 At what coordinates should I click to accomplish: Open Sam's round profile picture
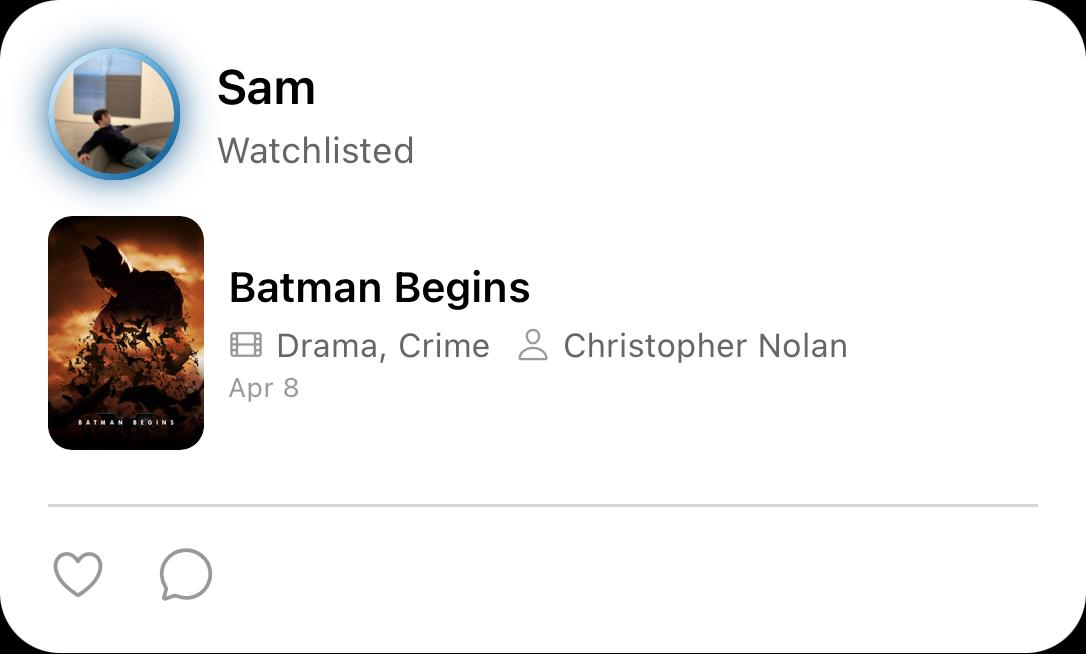click(x=114, y=114)
